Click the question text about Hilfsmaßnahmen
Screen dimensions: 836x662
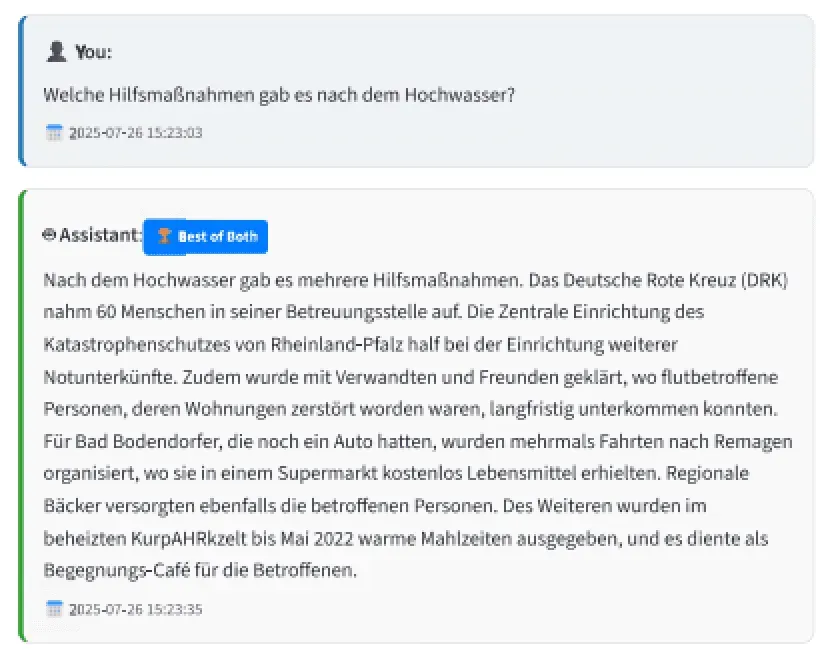(279, 95)
